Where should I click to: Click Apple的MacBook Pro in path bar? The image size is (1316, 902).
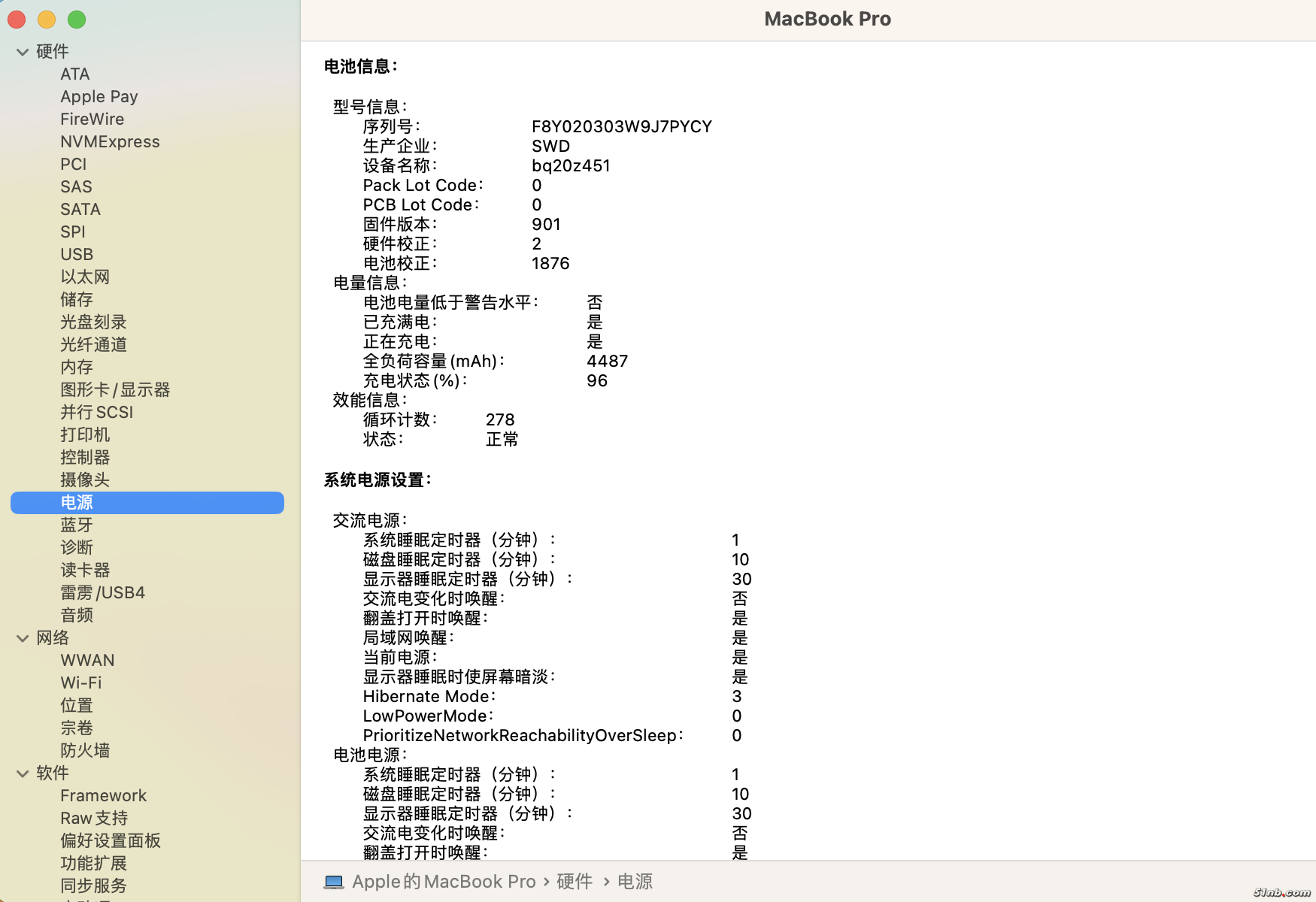click(x=444, y=882)
